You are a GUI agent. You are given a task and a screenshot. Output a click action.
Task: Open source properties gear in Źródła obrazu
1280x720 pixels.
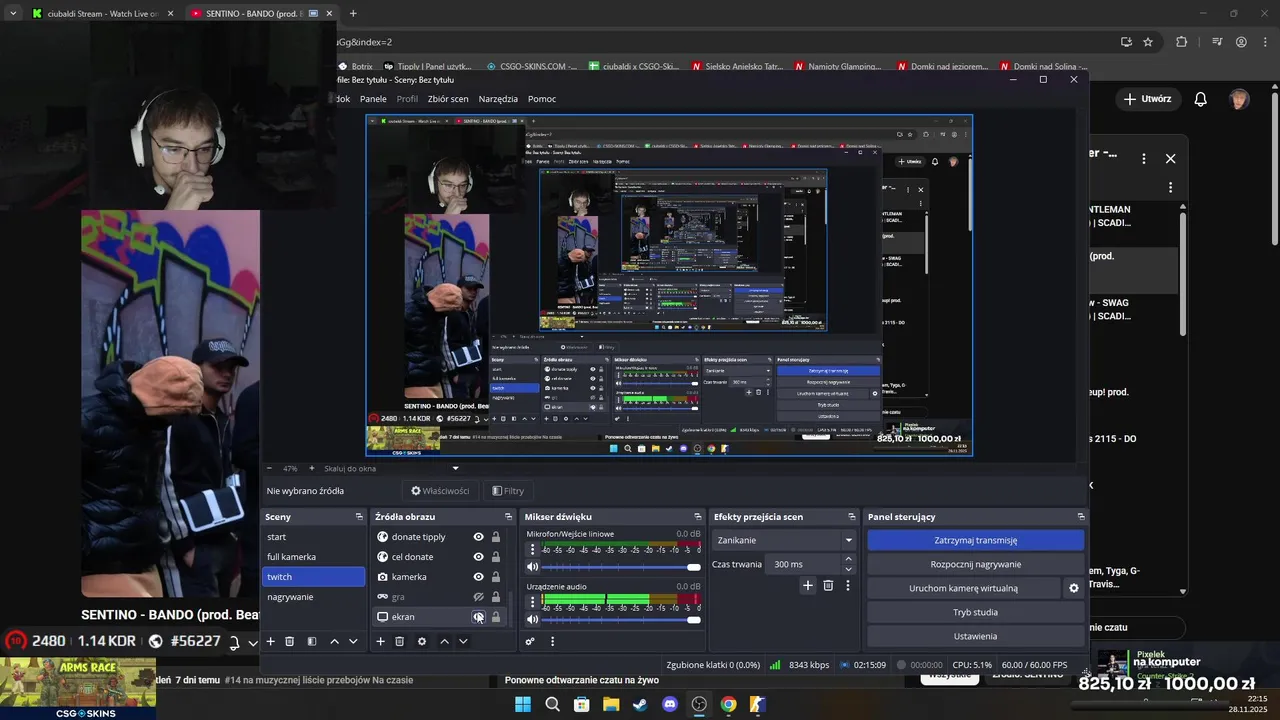[x=422, y=641]
